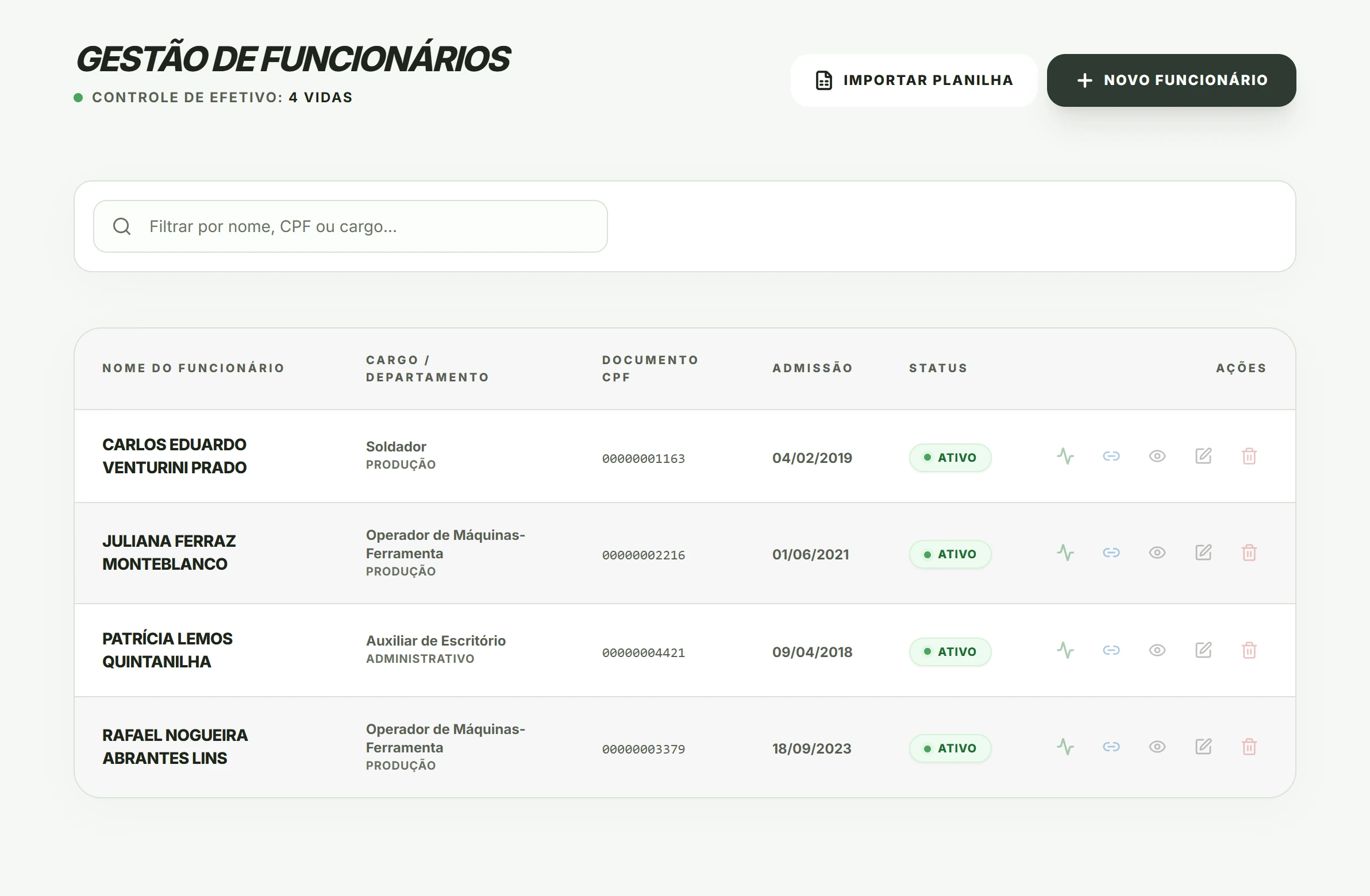This screenshot has width=1370, height=896.
Task: Click CPF 00000002216
Action: 644,555
